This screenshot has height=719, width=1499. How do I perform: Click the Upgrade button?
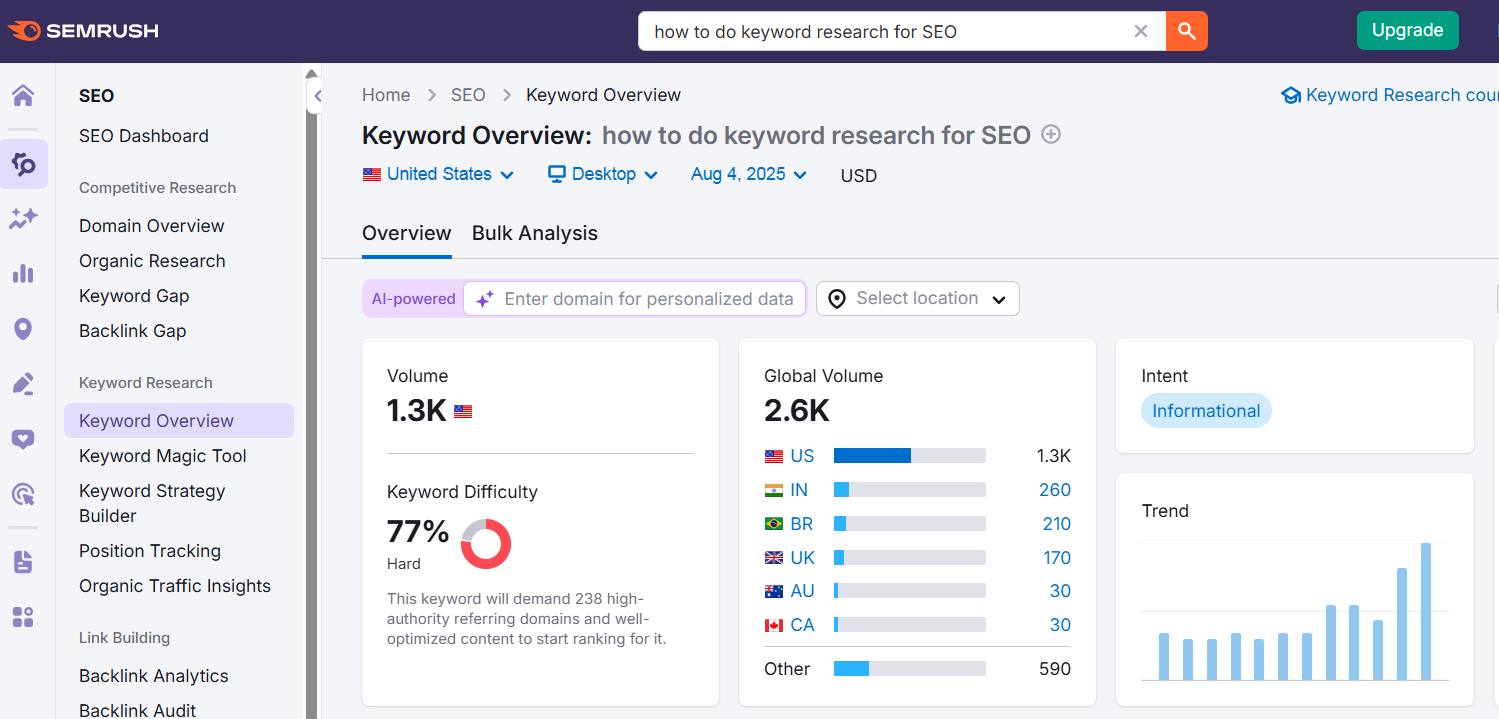[1407, 30]
